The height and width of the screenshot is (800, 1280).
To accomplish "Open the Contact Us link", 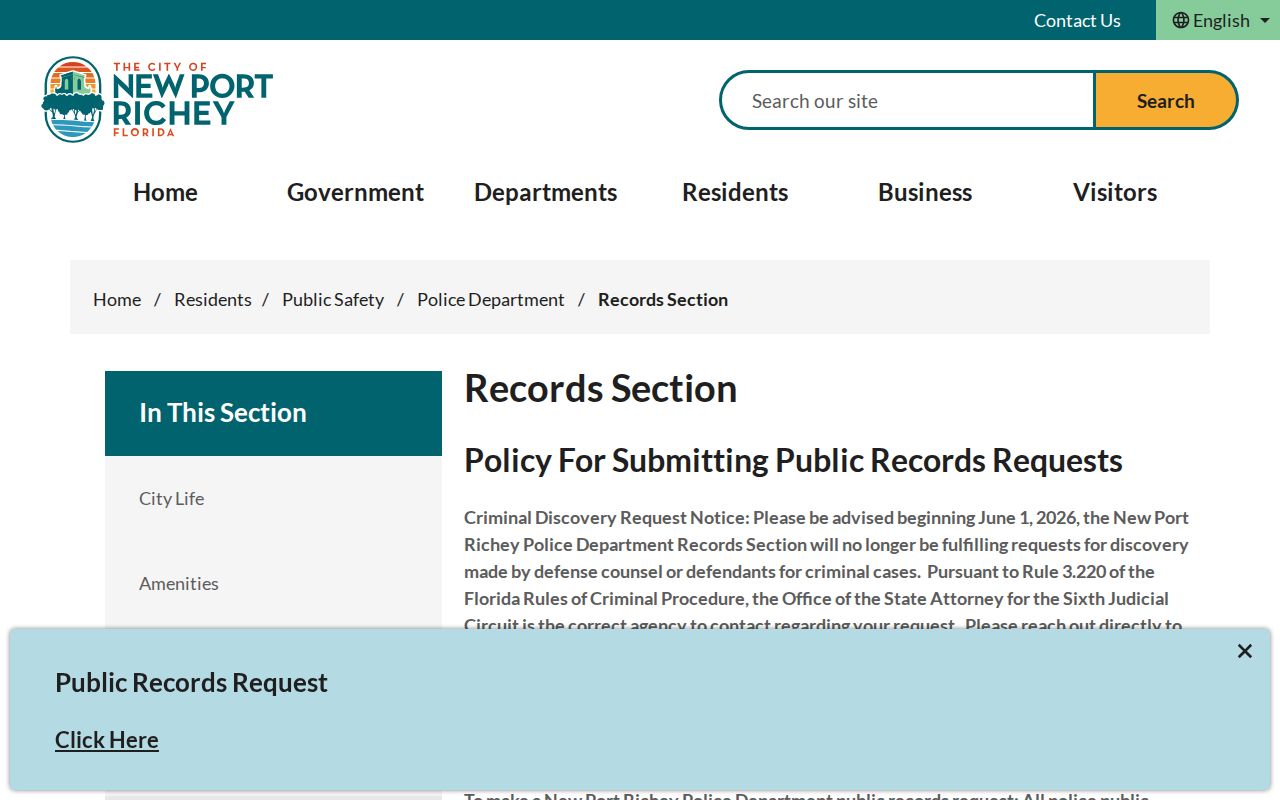I will point(1077,20).
